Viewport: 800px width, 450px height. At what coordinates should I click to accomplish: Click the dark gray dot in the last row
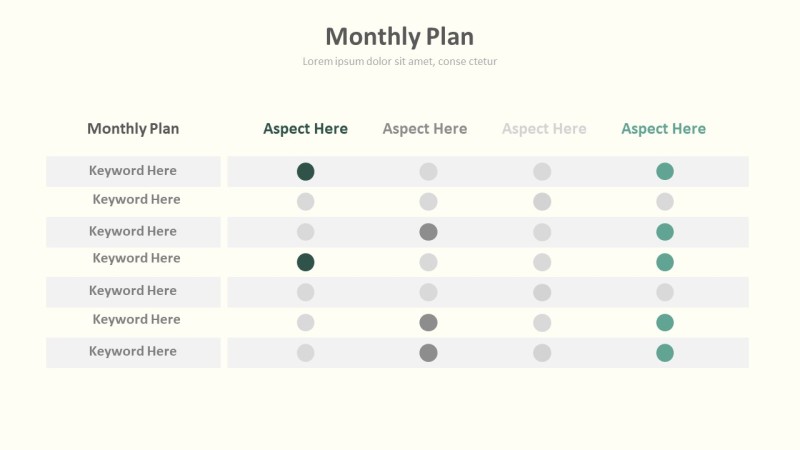pos(428,352)
